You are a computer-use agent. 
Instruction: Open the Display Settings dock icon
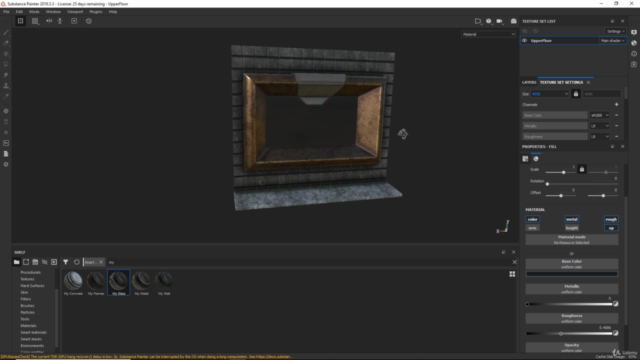tap(634, 32)
